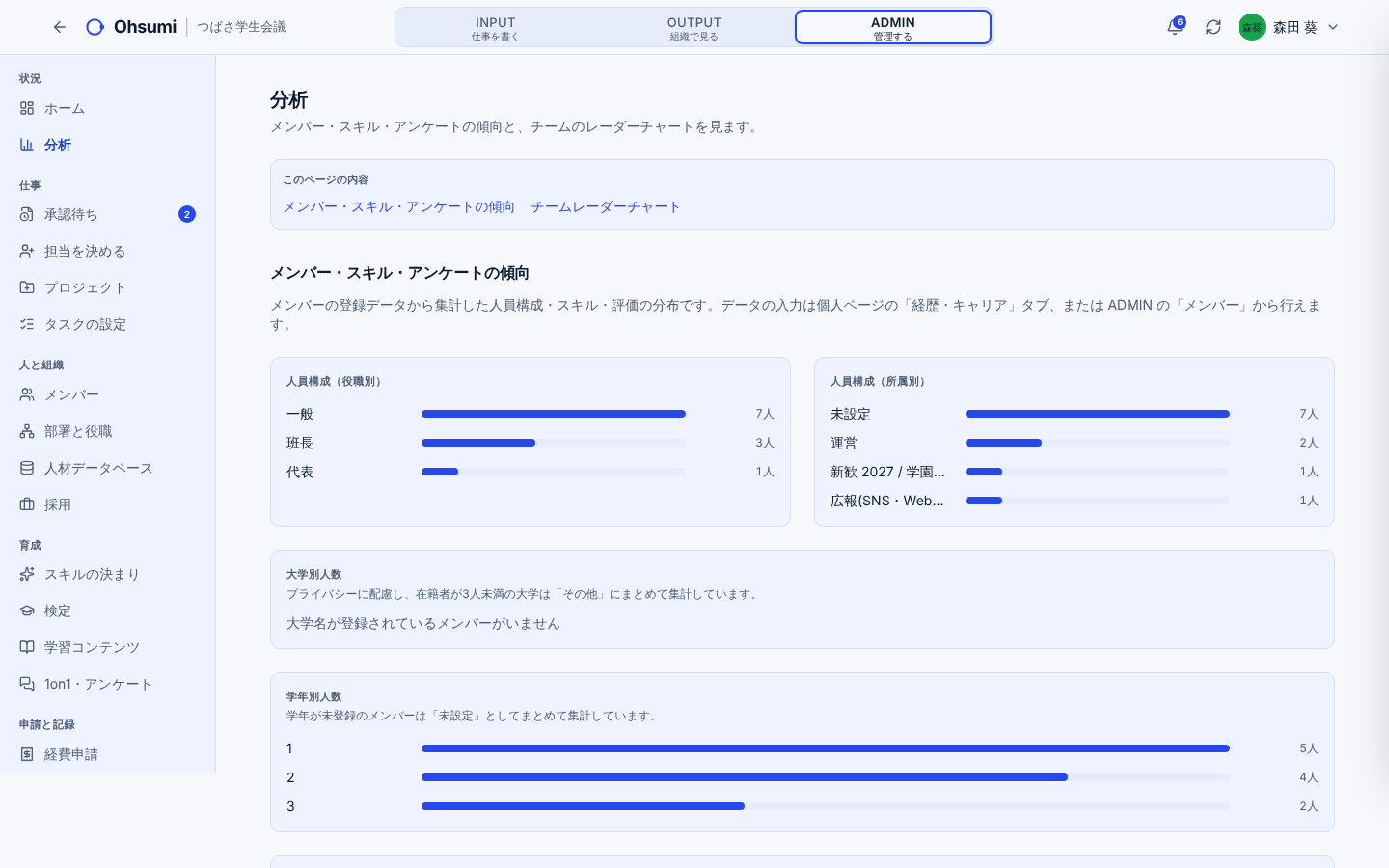Click the 森田 葵 avatar
The image size is (1389, 868).
coord(1252,27)
